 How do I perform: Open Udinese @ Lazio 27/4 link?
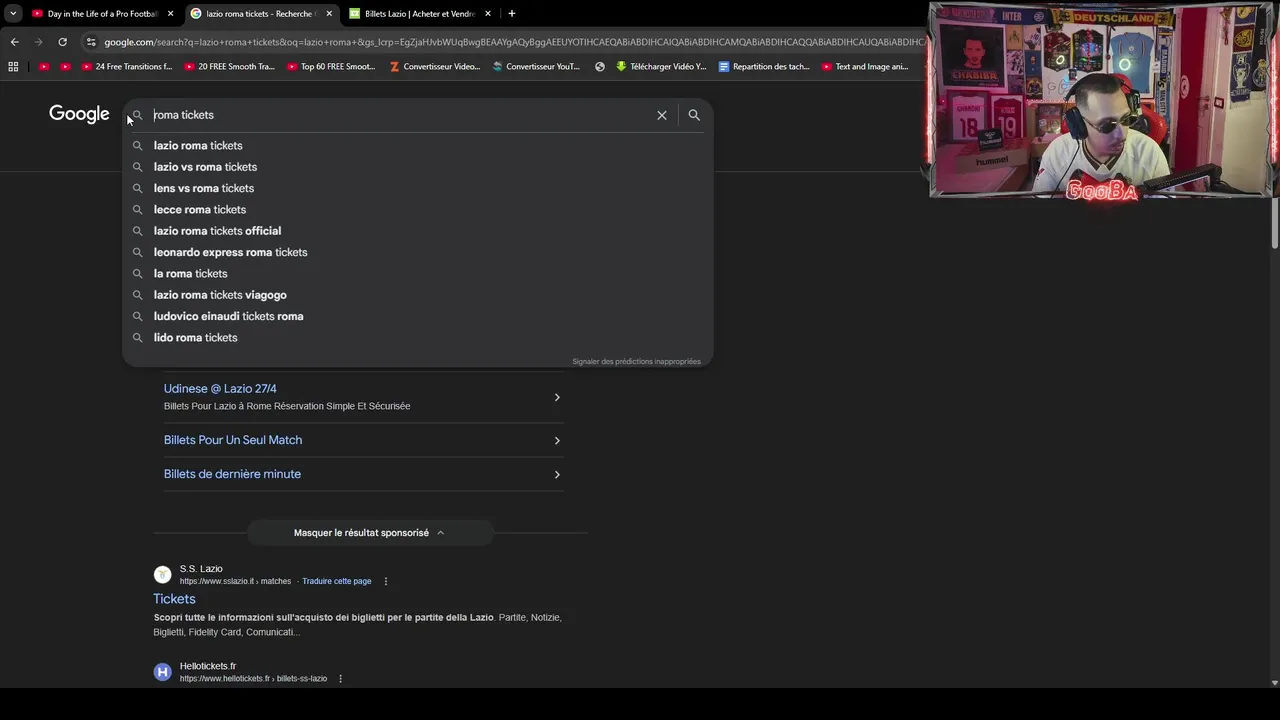click(220, 389)
